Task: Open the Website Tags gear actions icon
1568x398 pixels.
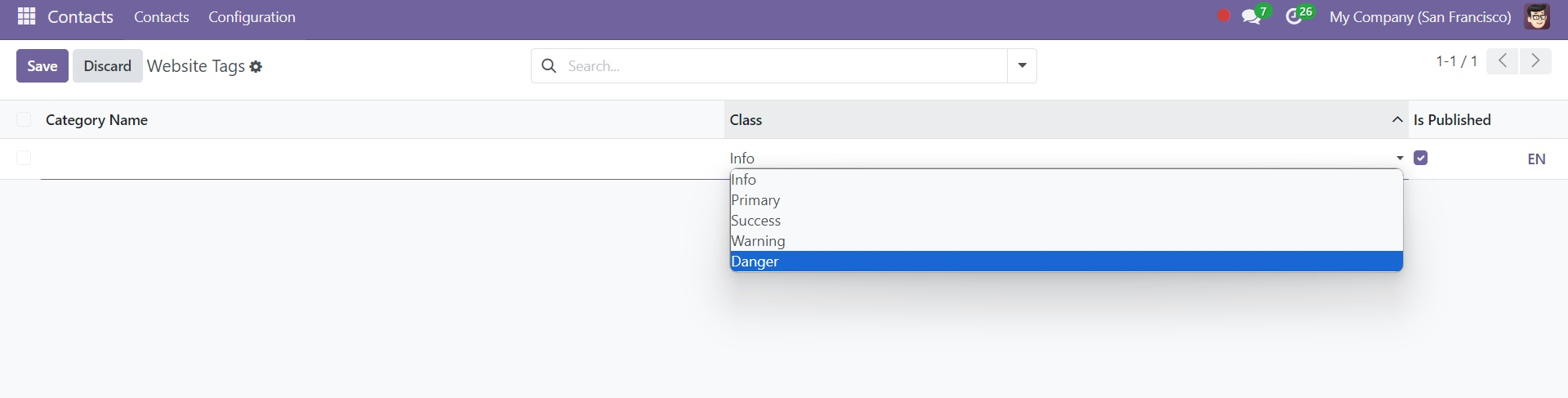Action: pos(256,67)
